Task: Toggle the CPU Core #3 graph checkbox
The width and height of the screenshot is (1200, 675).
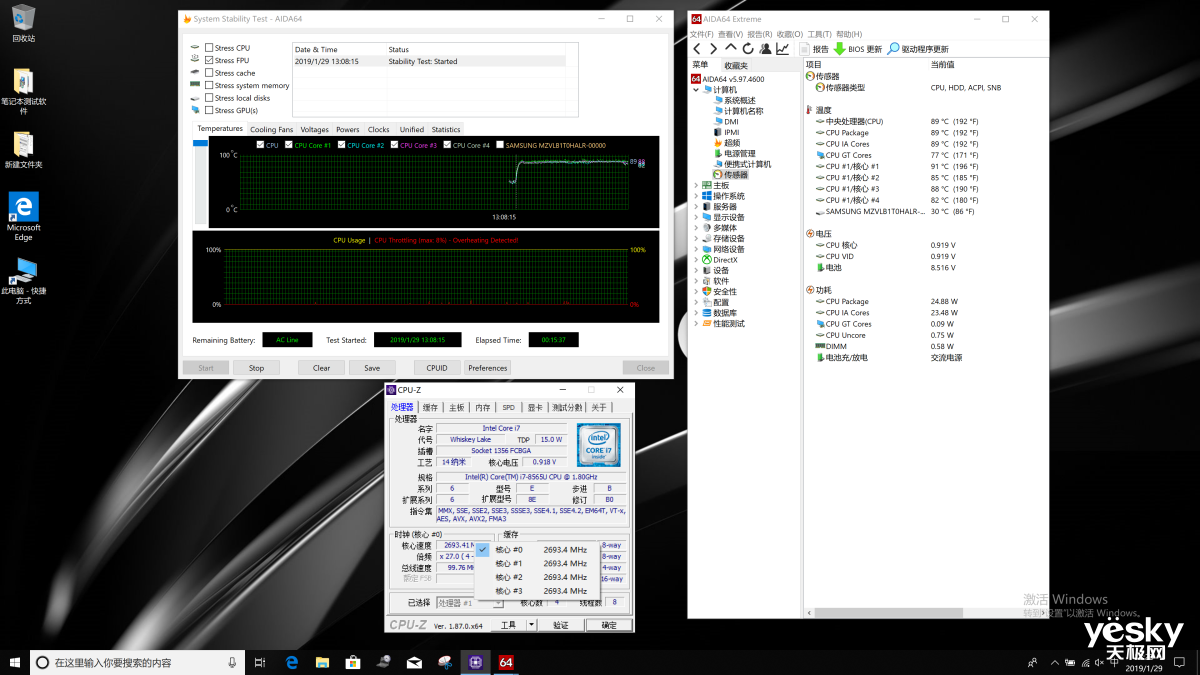Action: [x=394, y=145]
